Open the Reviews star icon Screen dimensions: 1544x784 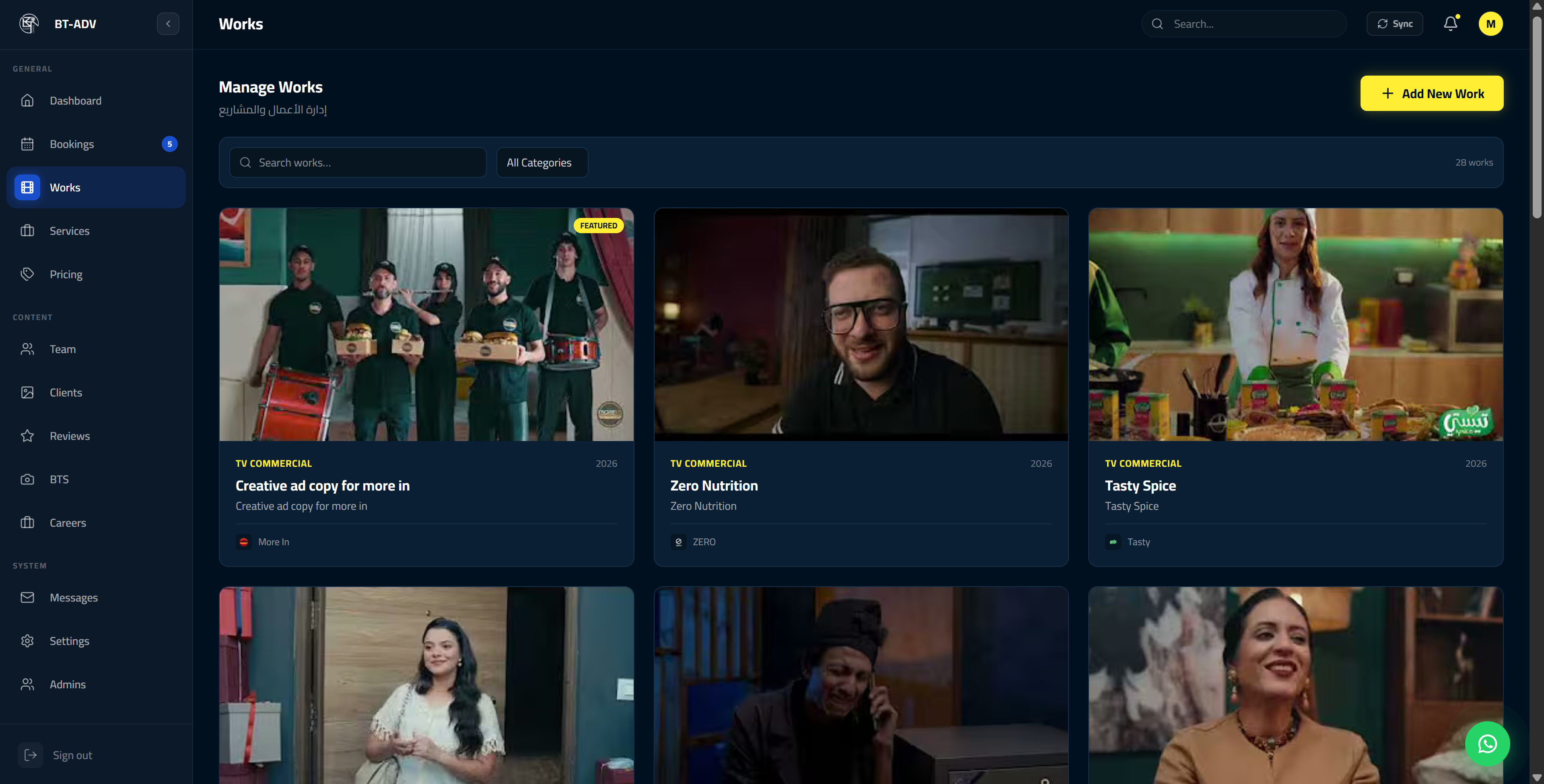(x=28, y=436)
